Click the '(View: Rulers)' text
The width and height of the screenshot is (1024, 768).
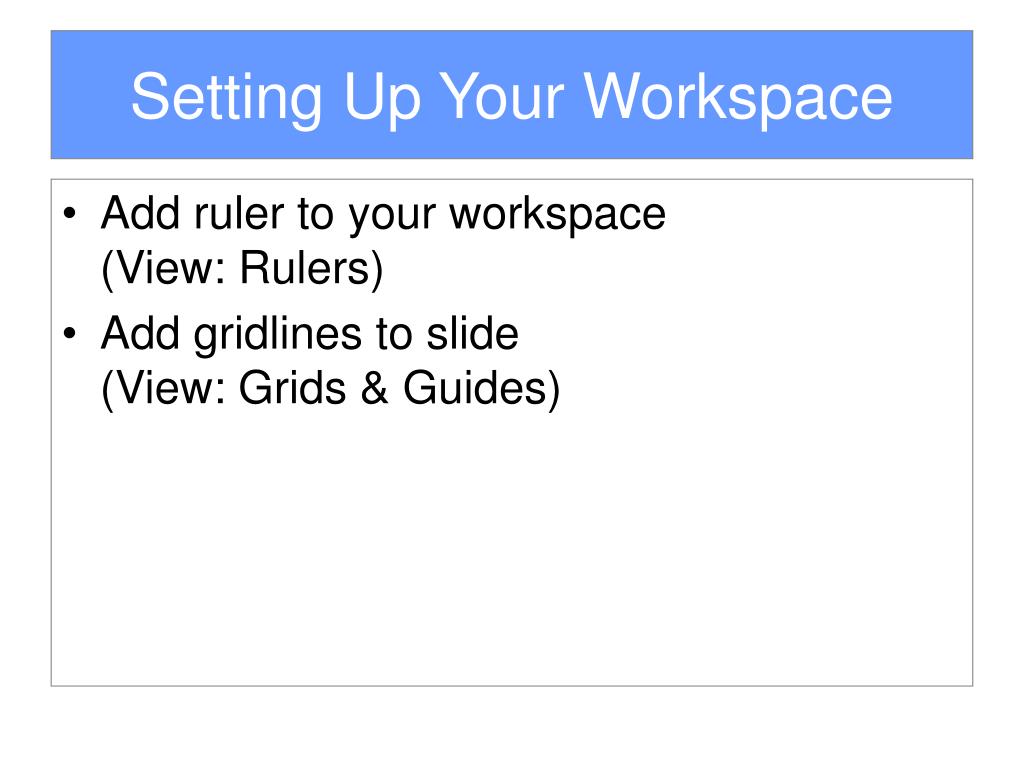pos(242,269)
